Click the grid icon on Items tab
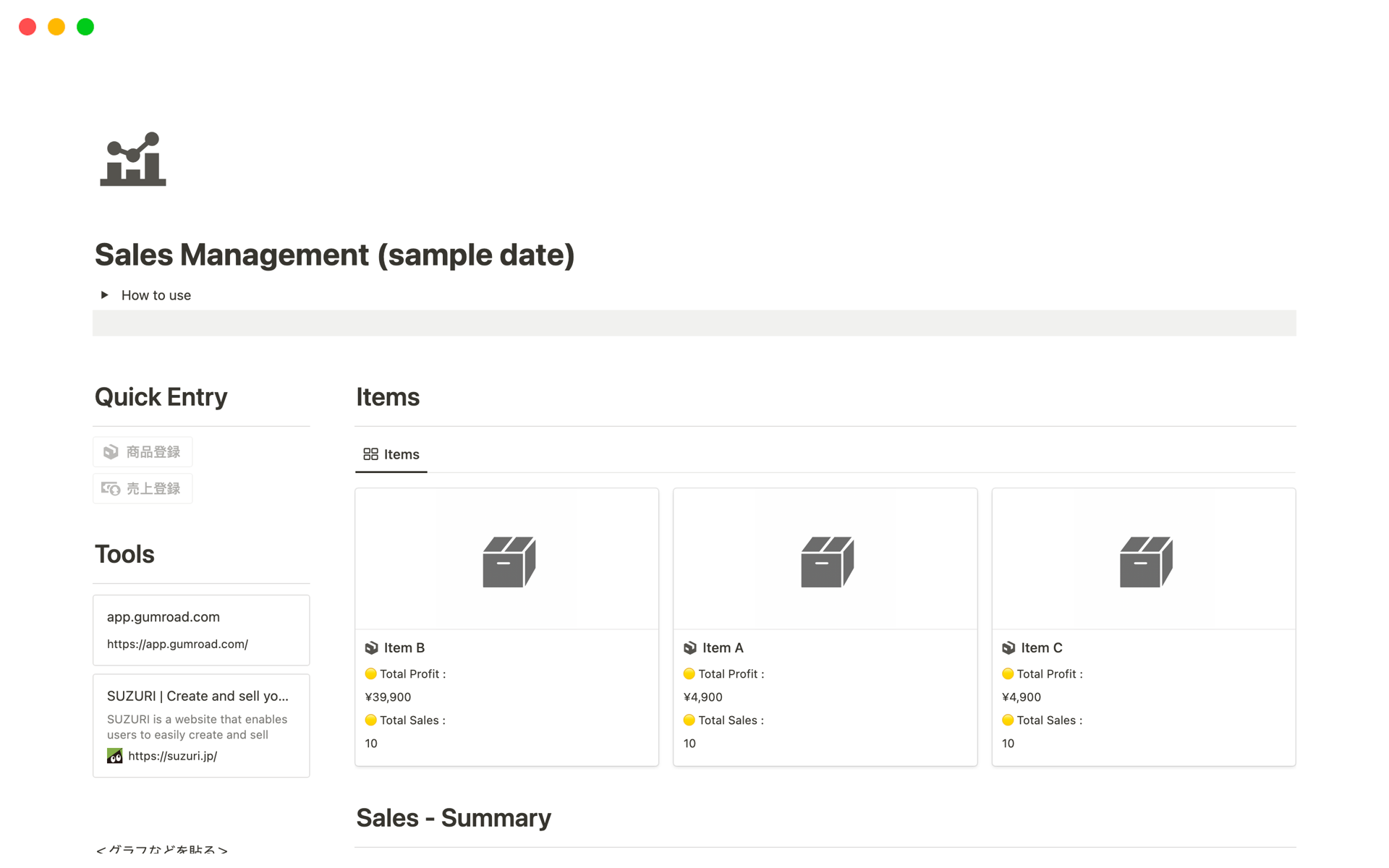 tap(370, 454)
